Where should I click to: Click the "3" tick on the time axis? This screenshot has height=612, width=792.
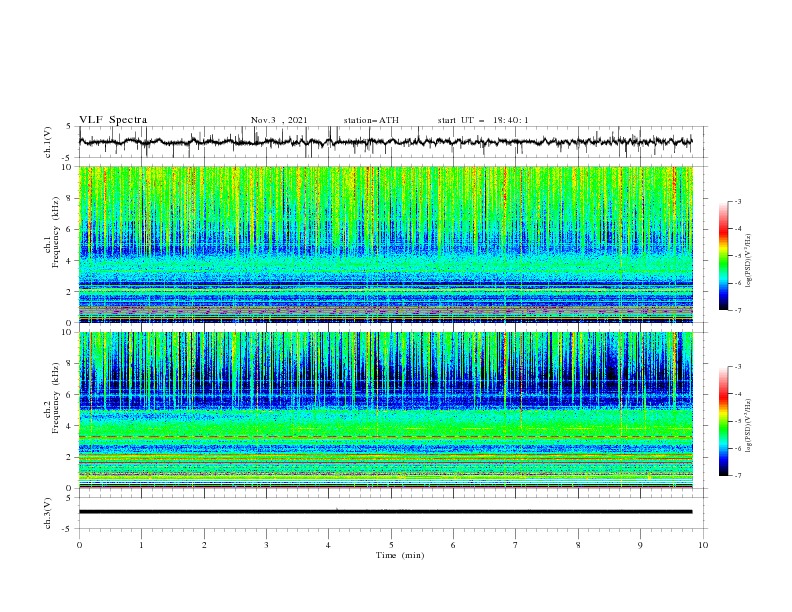266,545
